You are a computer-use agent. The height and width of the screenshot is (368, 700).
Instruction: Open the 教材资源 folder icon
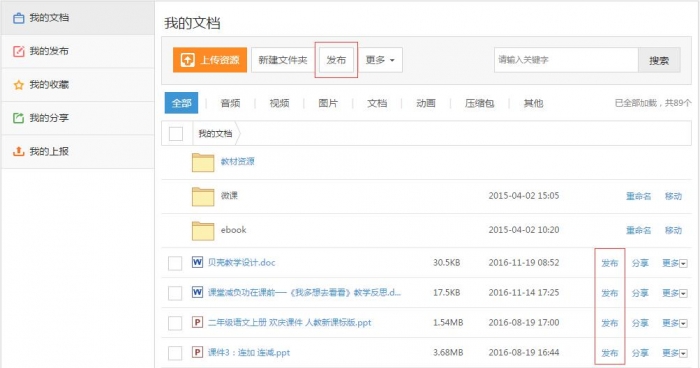click(x=203, y=163)
